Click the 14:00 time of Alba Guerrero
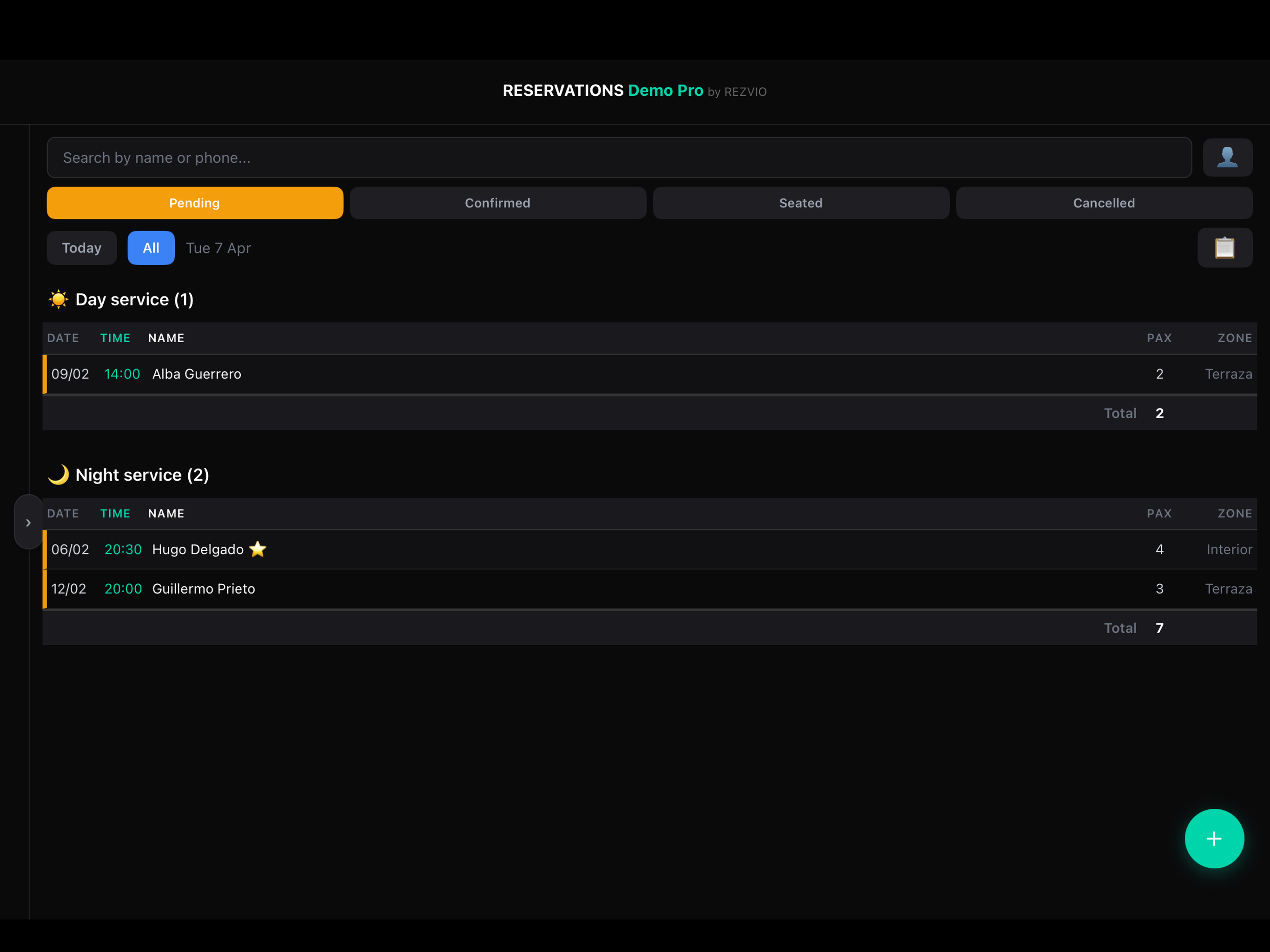 pos(122,374)
